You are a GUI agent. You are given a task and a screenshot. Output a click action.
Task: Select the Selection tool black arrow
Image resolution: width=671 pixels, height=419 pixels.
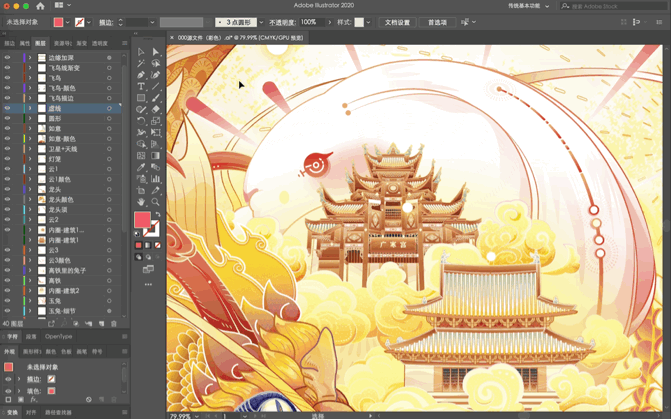click(141, 52)
